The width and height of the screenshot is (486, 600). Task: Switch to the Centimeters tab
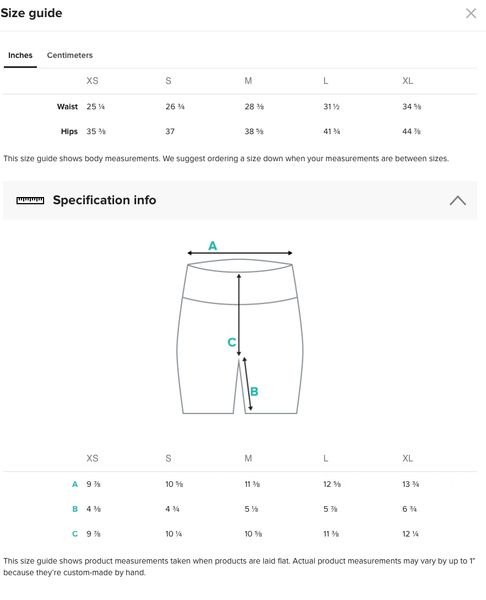tap(70, 55)
